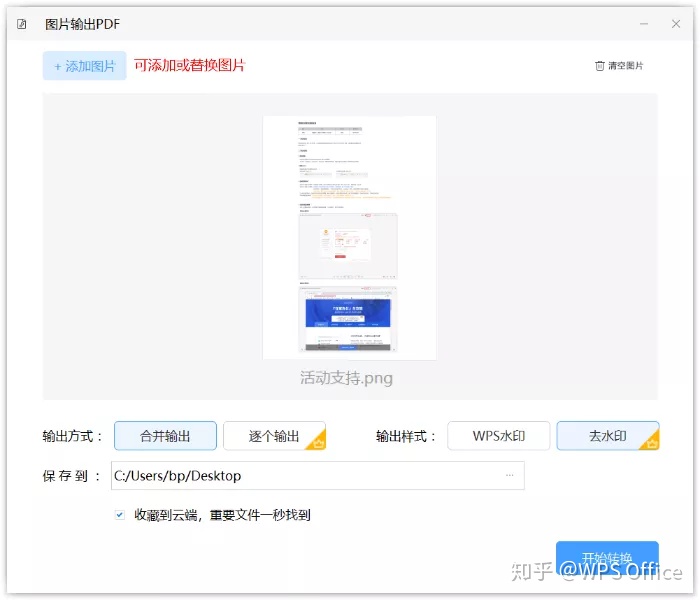Click the 输出方式 label

tap(72, 436)
